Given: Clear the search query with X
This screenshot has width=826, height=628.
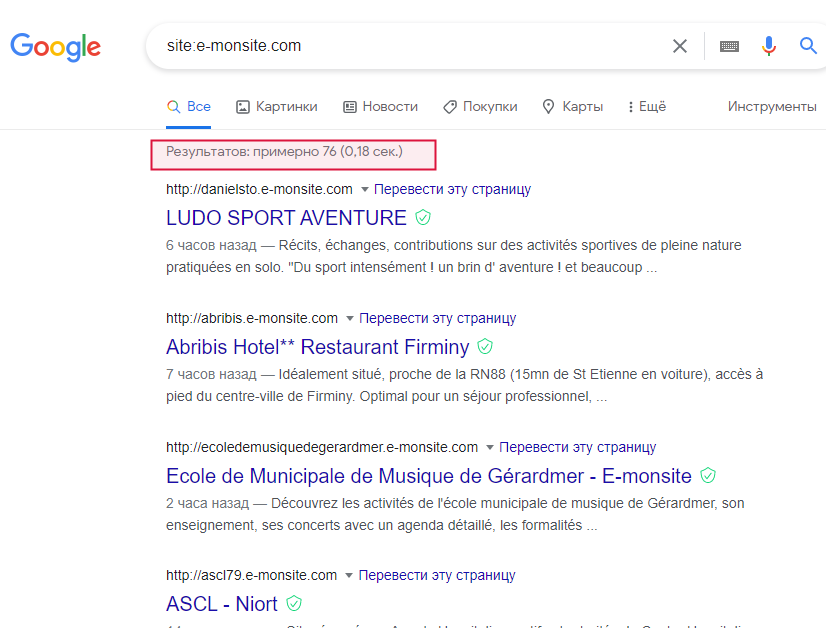Looking at the screenshot, I should (x=680, y=46).
